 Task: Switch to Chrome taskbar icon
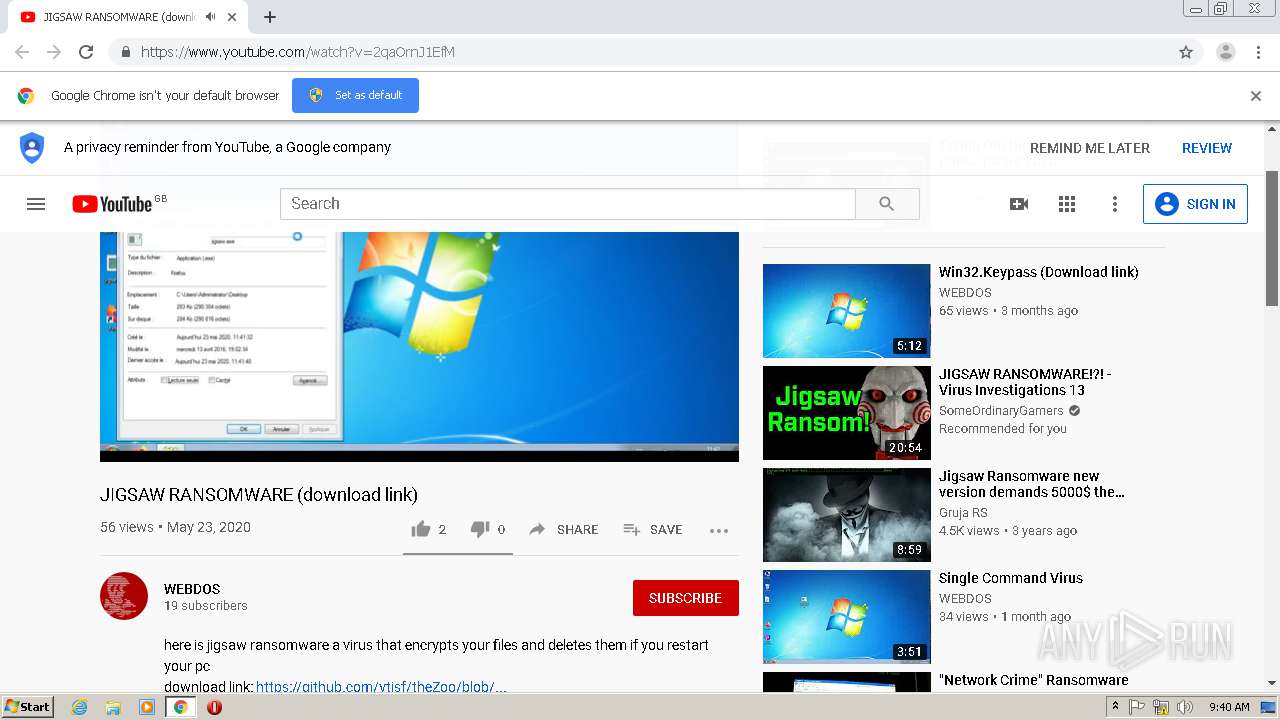pyautogui.click(x=180, y=707)
